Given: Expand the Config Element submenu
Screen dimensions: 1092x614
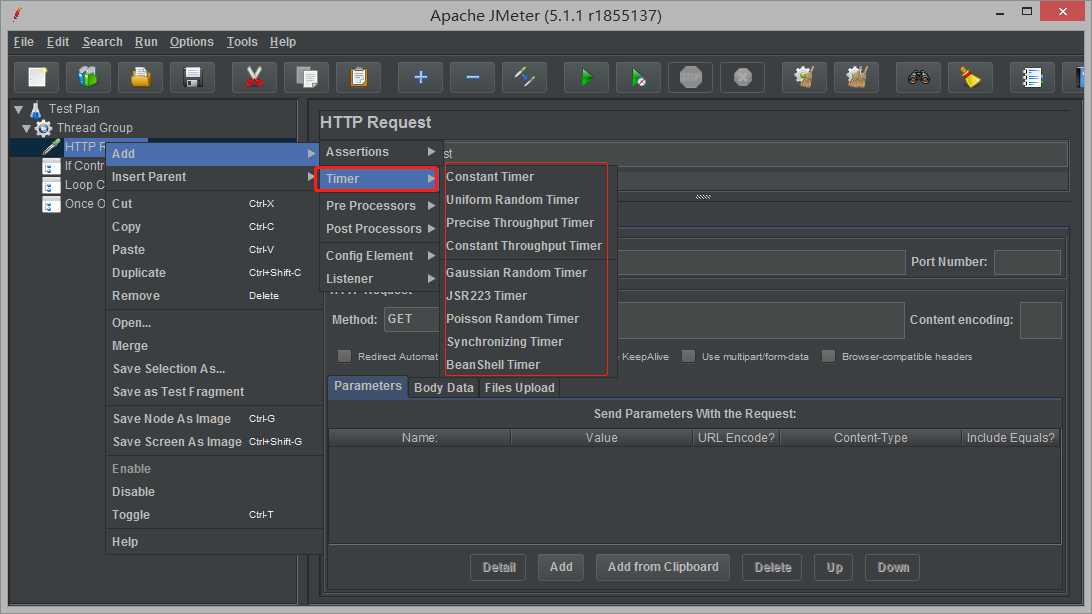Looking at the screenshot, I should [380, 256].
